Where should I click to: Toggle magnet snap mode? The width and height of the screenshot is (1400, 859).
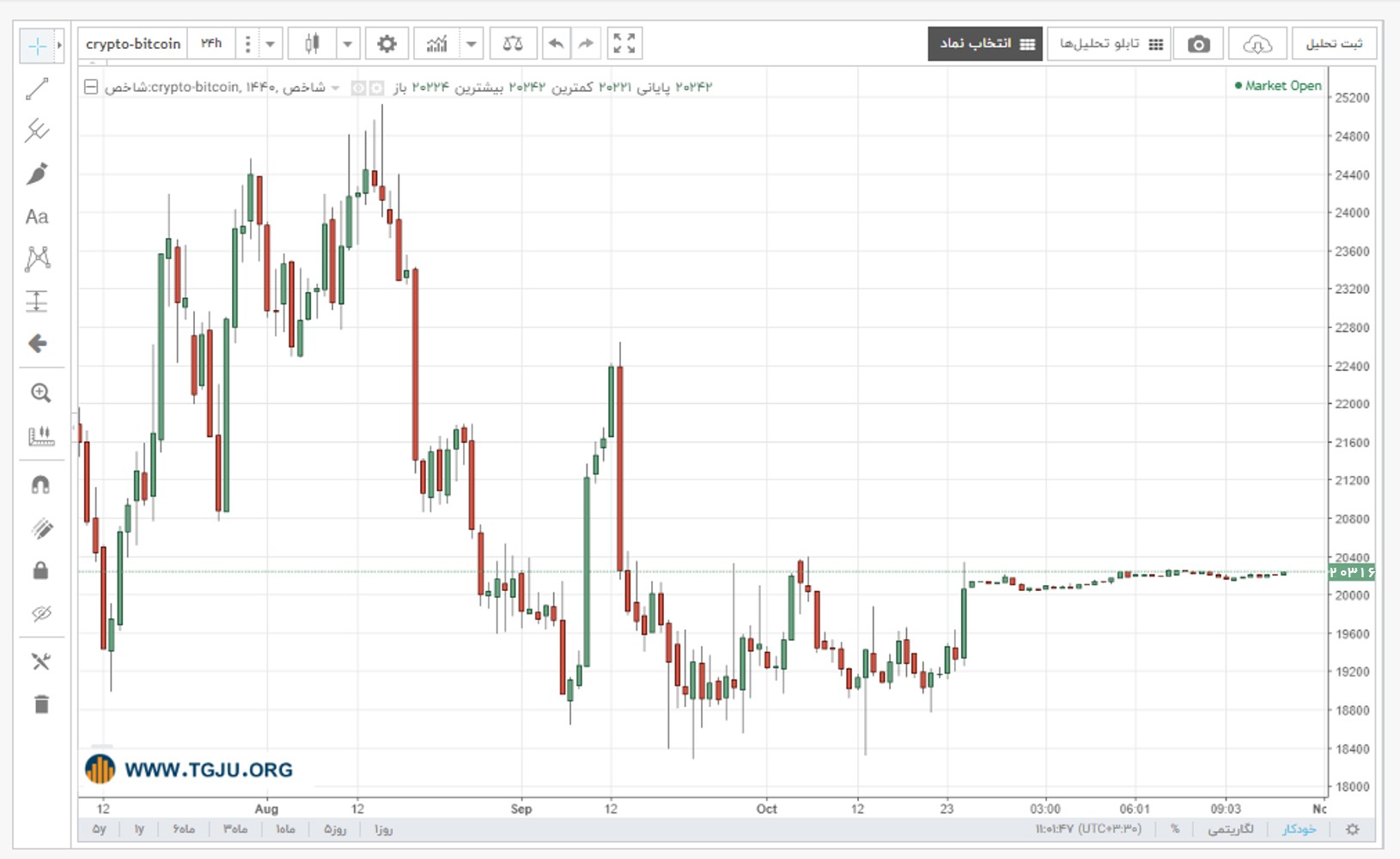pyautogui.click(x=40, y=485)
